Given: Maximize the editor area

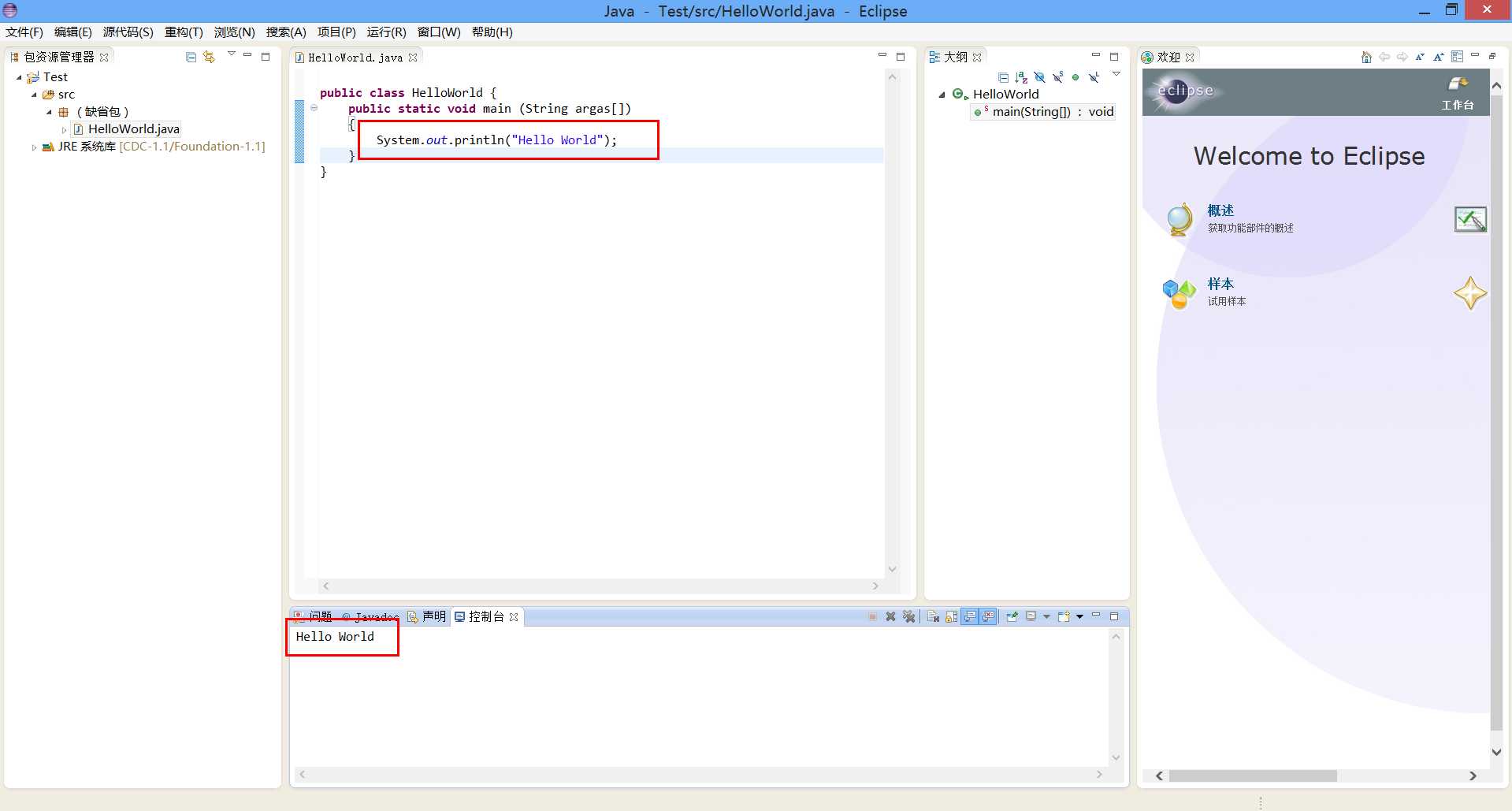Looking at the screenshot, I should click(x=901, y=57).
